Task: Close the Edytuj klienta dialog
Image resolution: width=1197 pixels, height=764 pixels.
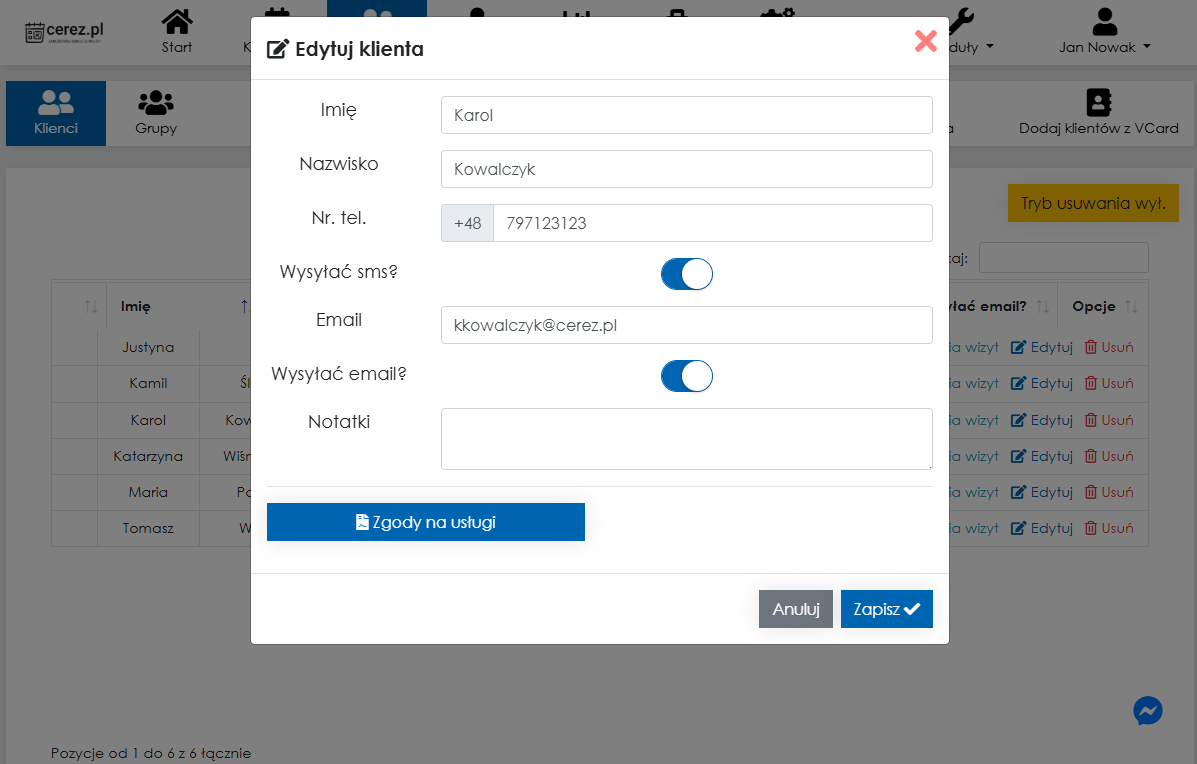Action: (x=925, y=41)
